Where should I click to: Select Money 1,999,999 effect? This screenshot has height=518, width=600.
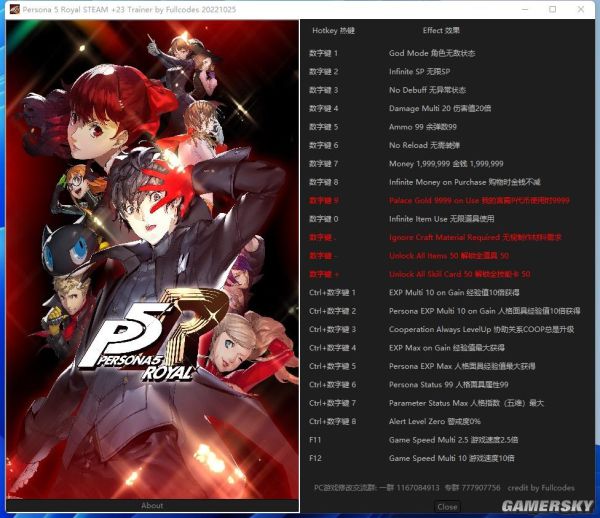tap(446, 164)
